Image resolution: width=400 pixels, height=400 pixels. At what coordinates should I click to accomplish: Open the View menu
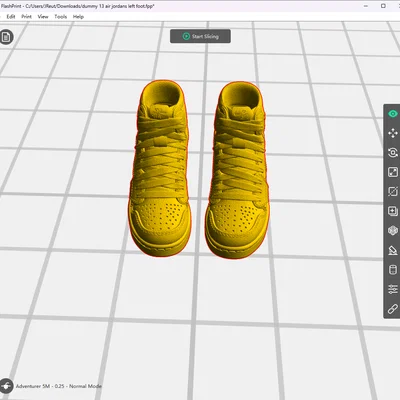tap(43, 17)
